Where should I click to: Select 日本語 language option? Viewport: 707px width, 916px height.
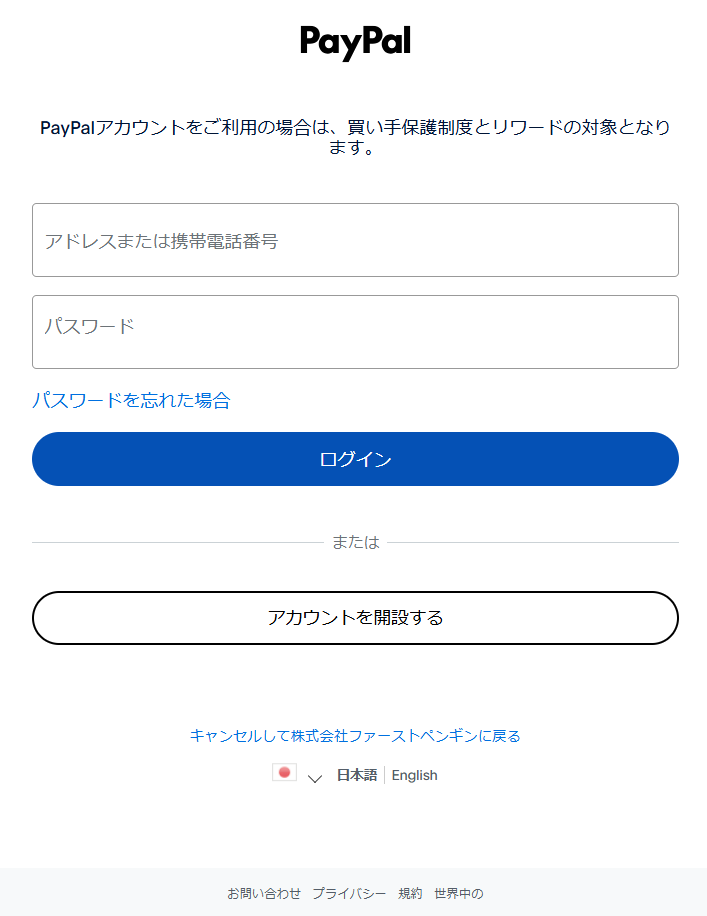pos(357,775)
